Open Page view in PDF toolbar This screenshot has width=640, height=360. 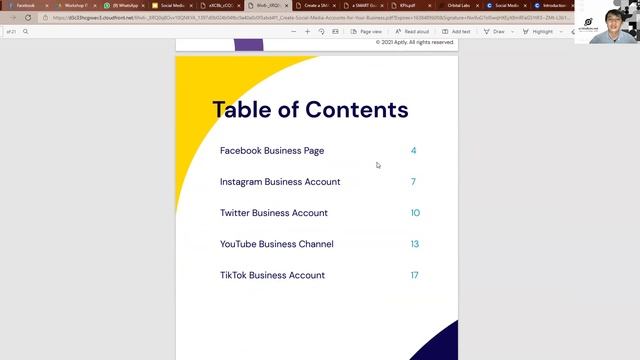coord(366,31)
